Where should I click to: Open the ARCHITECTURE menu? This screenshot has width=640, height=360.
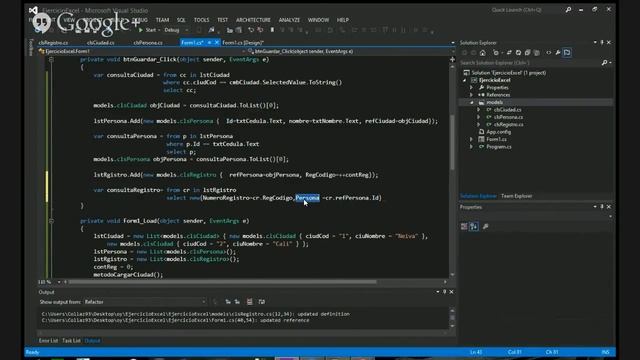(x=253, y=20)
